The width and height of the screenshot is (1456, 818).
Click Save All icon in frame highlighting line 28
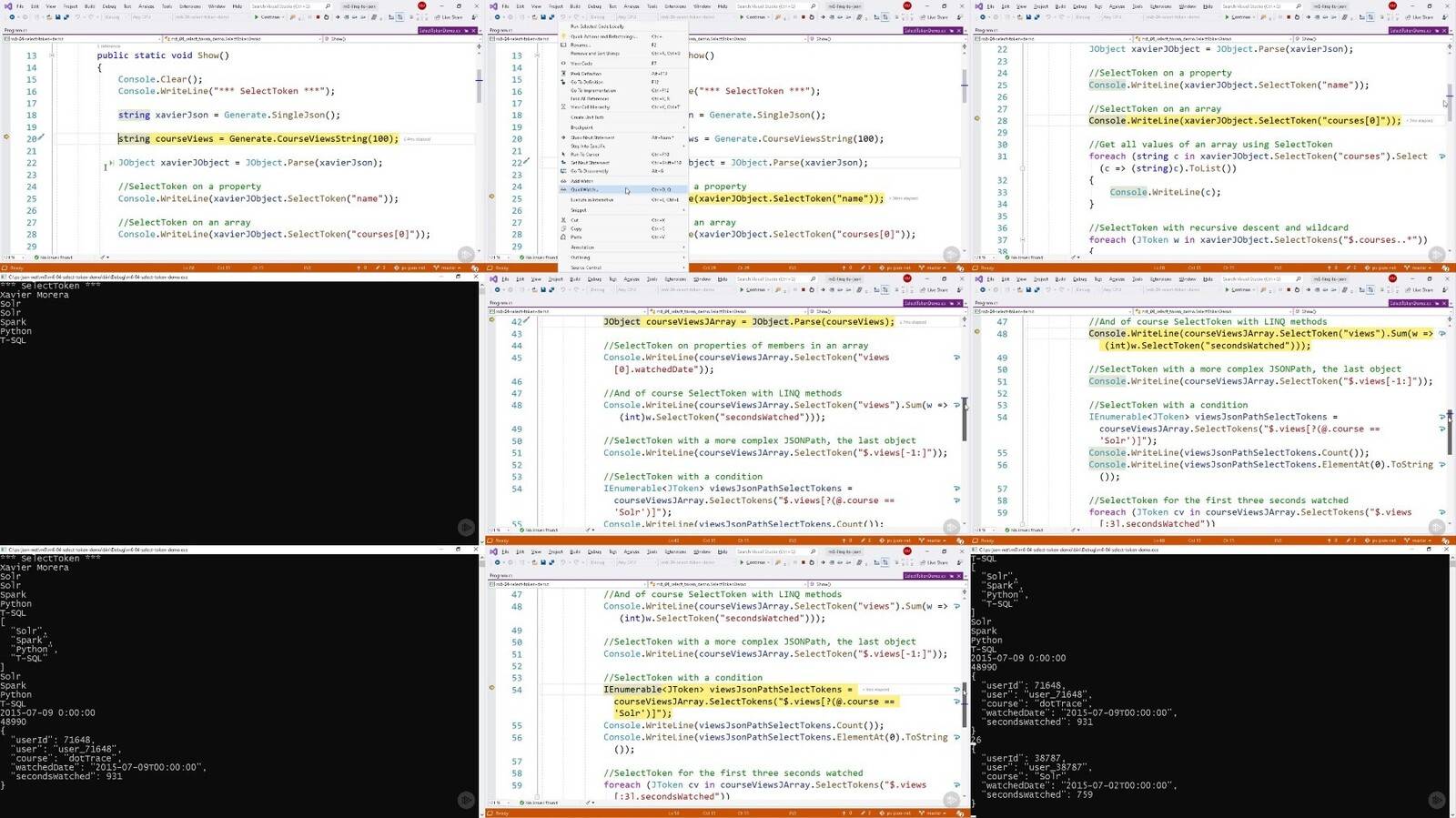[1037, 17]
